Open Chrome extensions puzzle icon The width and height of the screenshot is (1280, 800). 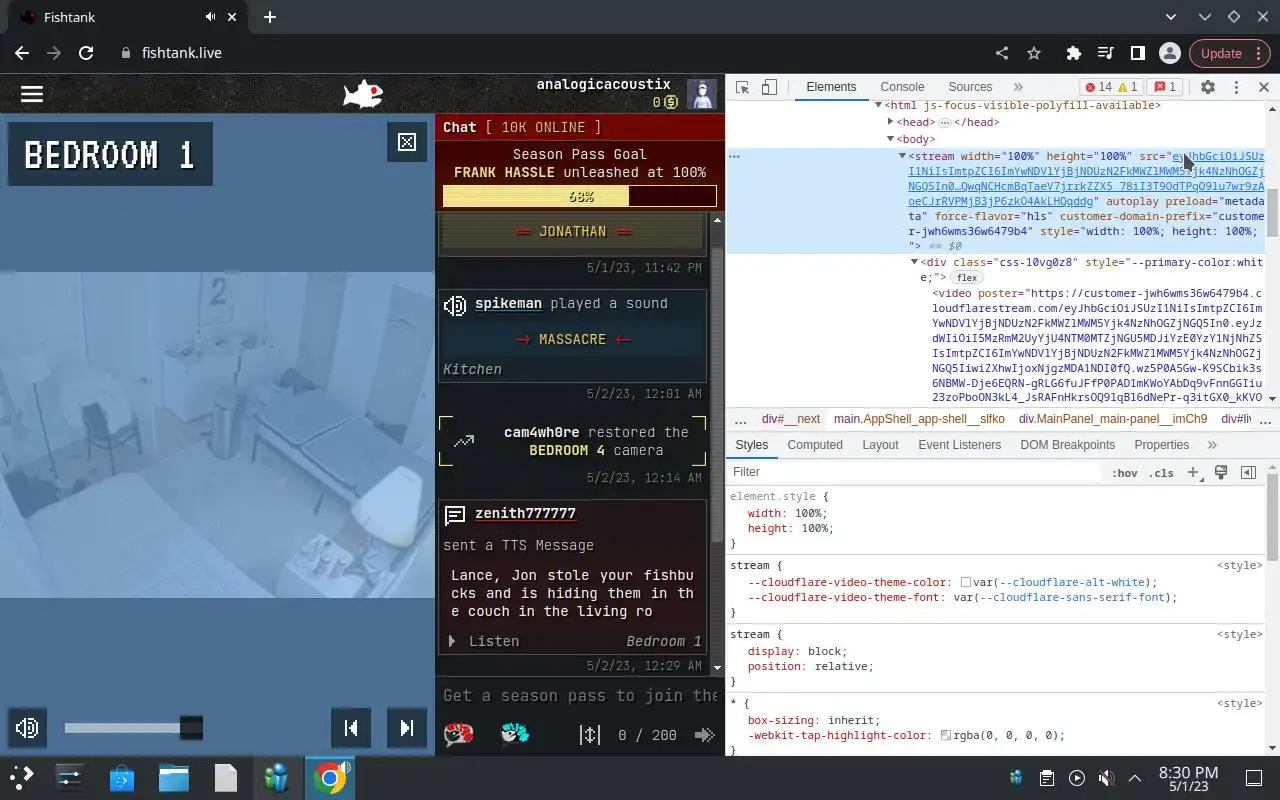[1074, 53]
